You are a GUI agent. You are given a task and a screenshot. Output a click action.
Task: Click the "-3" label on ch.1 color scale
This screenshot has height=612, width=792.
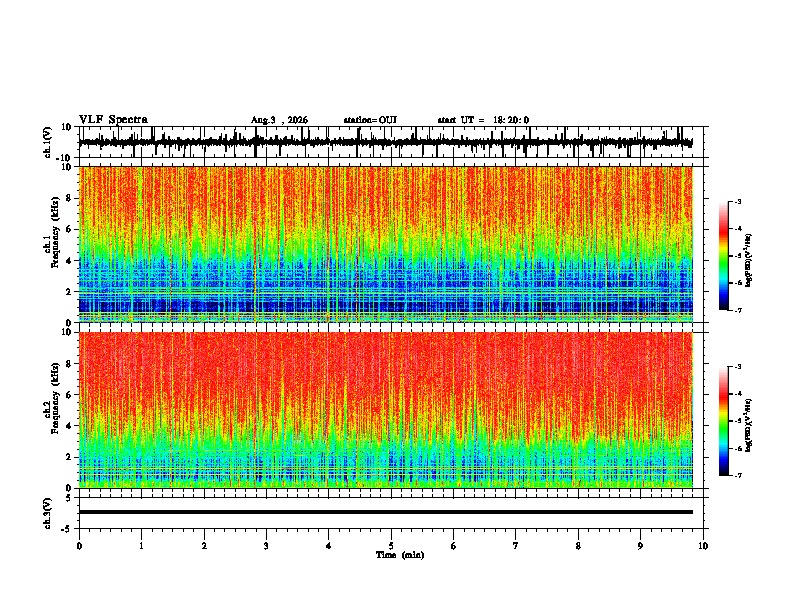[738, 202]
